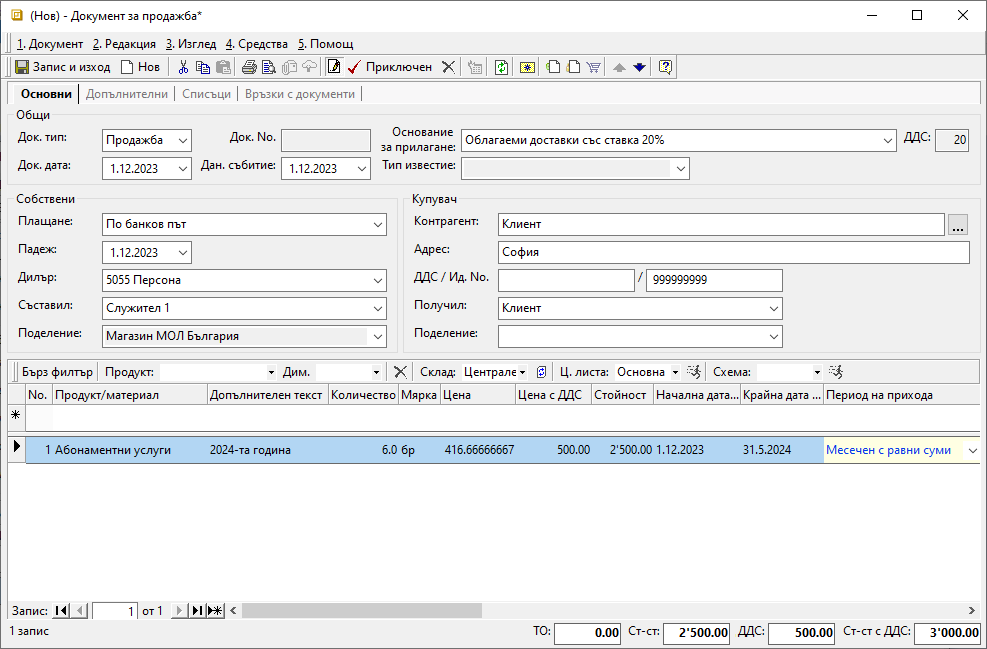
Task: Open the Документ menu
Action: (50, 44)
